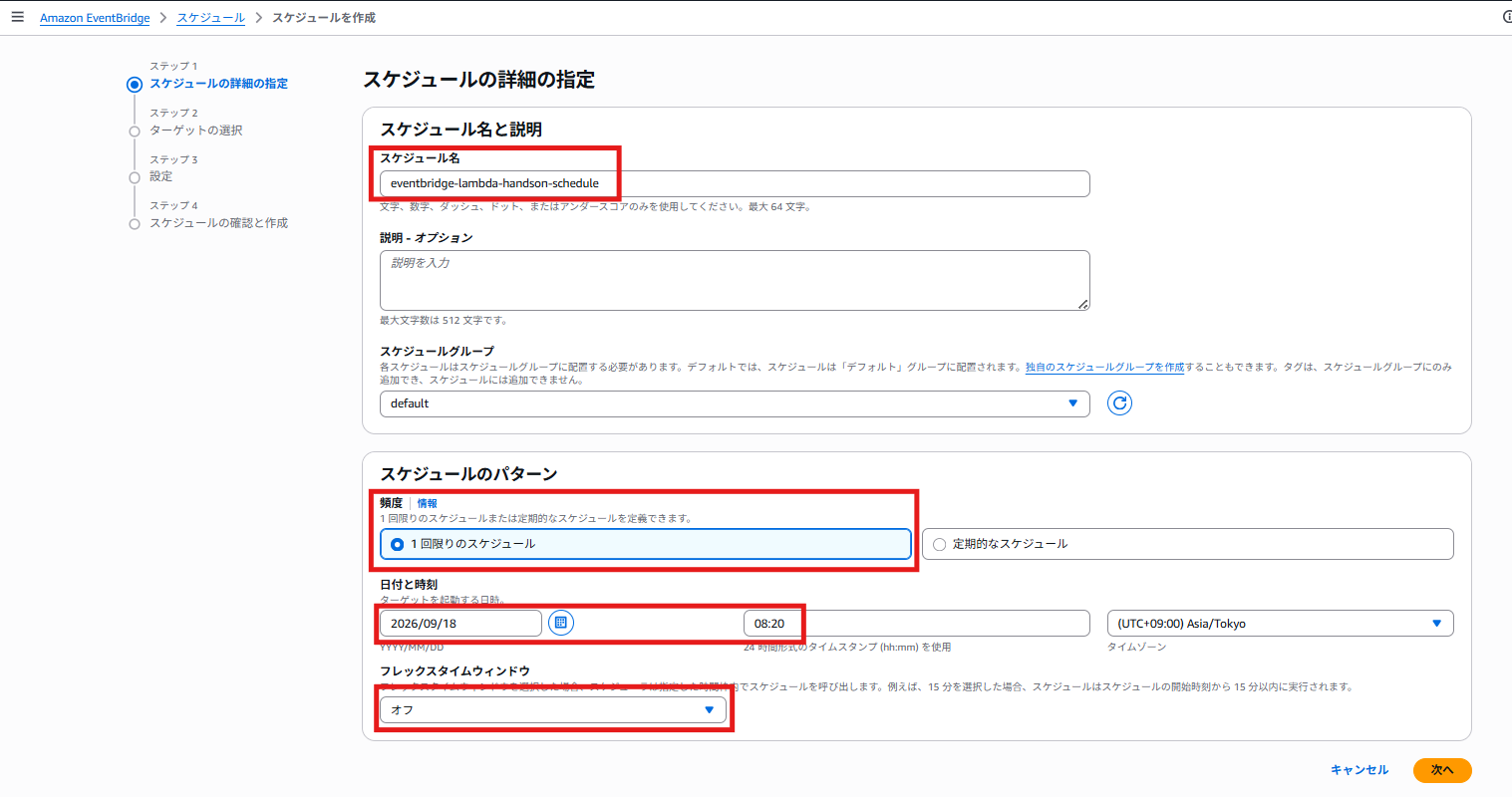Screen dimensions: 1512x797
Task: Open the スケジュール breadcrumb link
Action: [210, 18]
